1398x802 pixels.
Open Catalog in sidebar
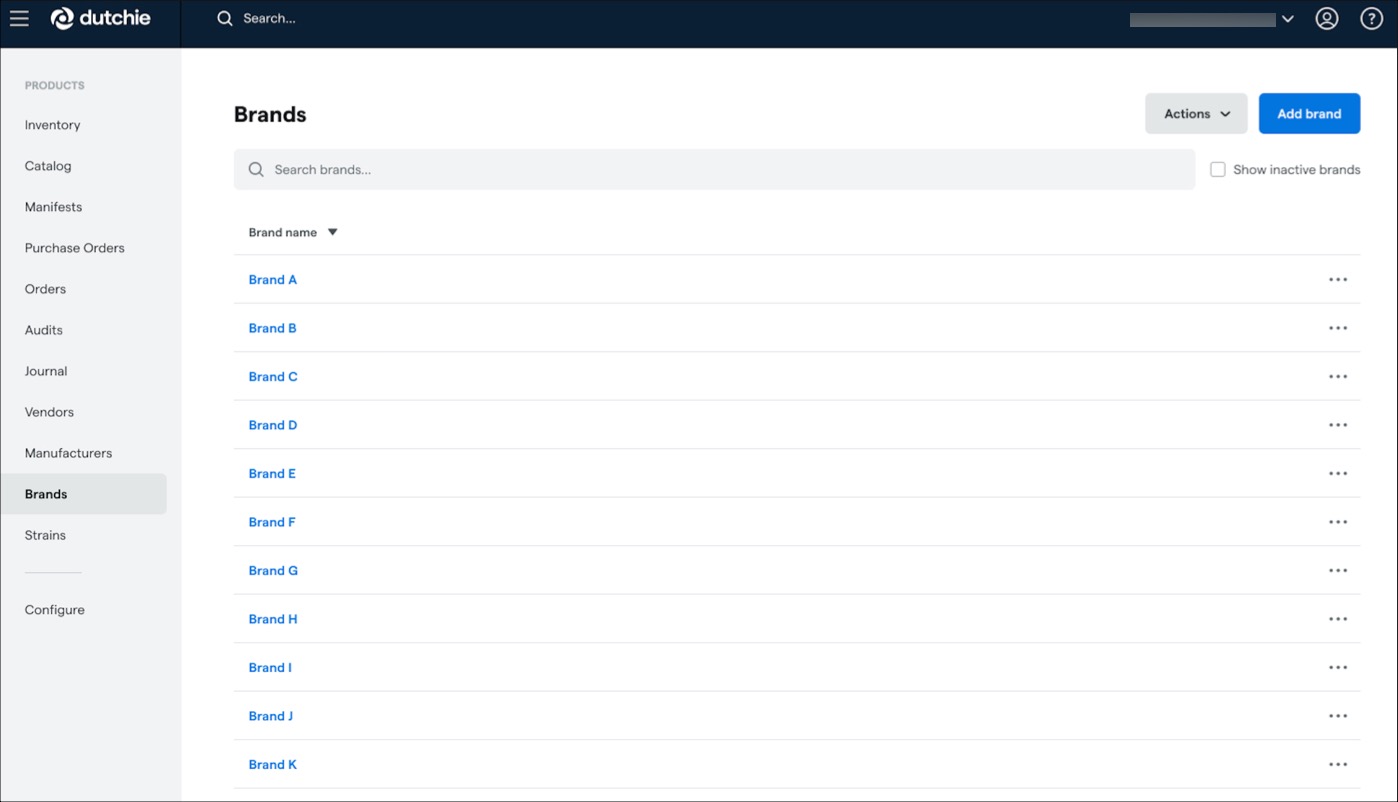coord(48,166)
